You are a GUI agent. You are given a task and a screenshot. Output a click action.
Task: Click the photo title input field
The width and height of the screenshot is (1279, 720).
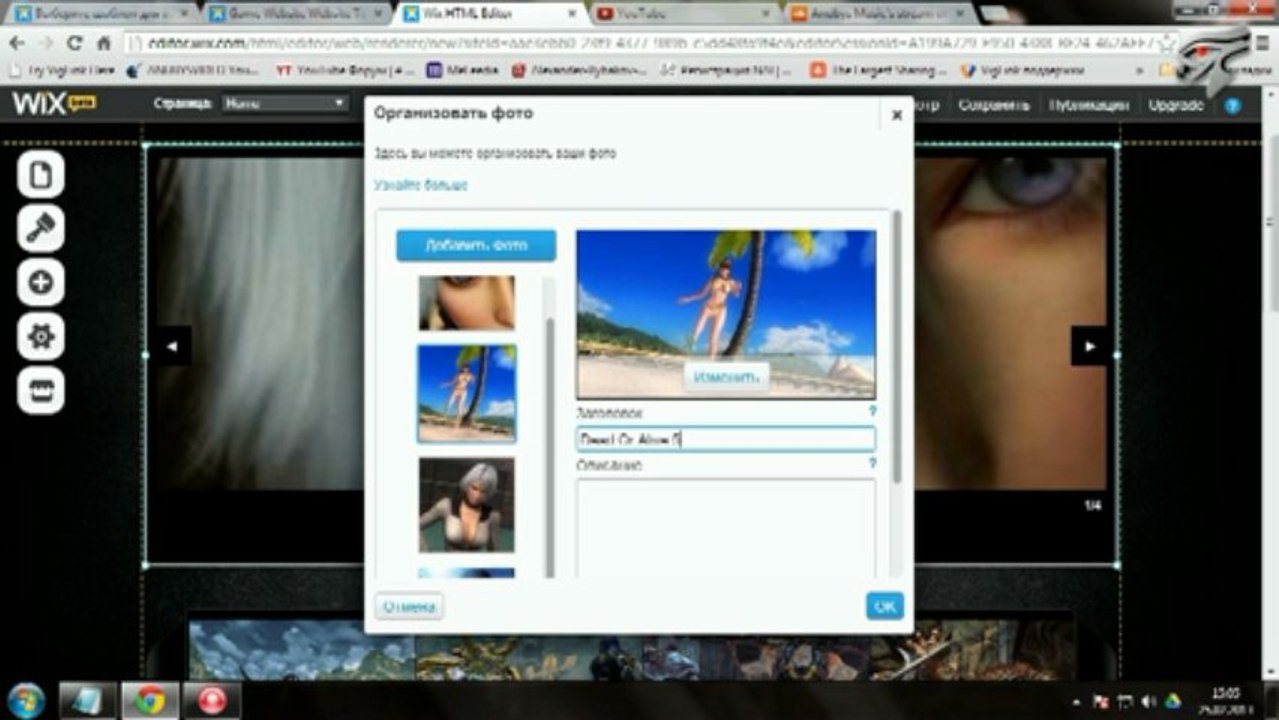[726, 439]
